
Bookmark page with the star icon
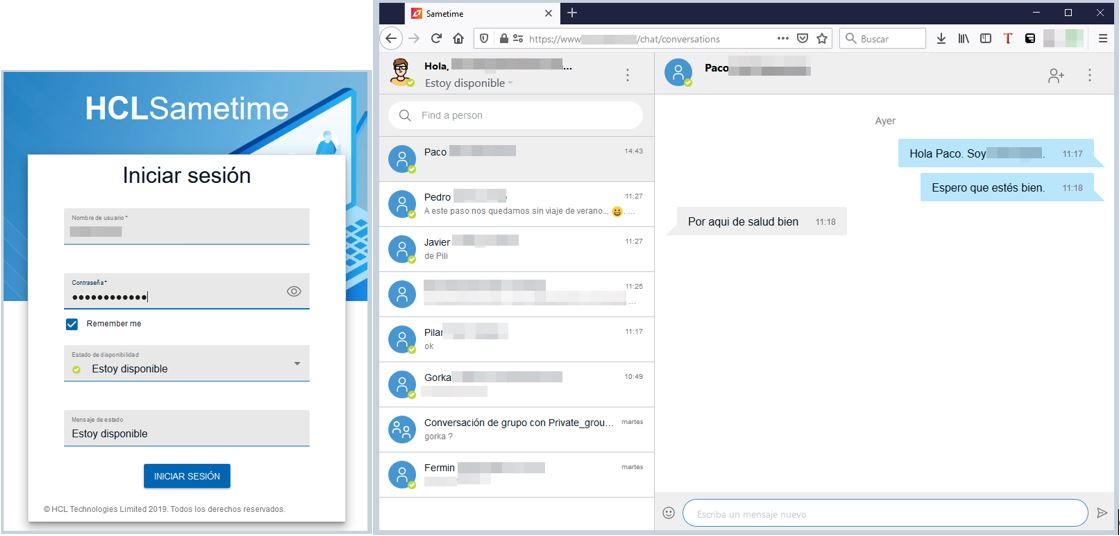[x=822, y=39]
